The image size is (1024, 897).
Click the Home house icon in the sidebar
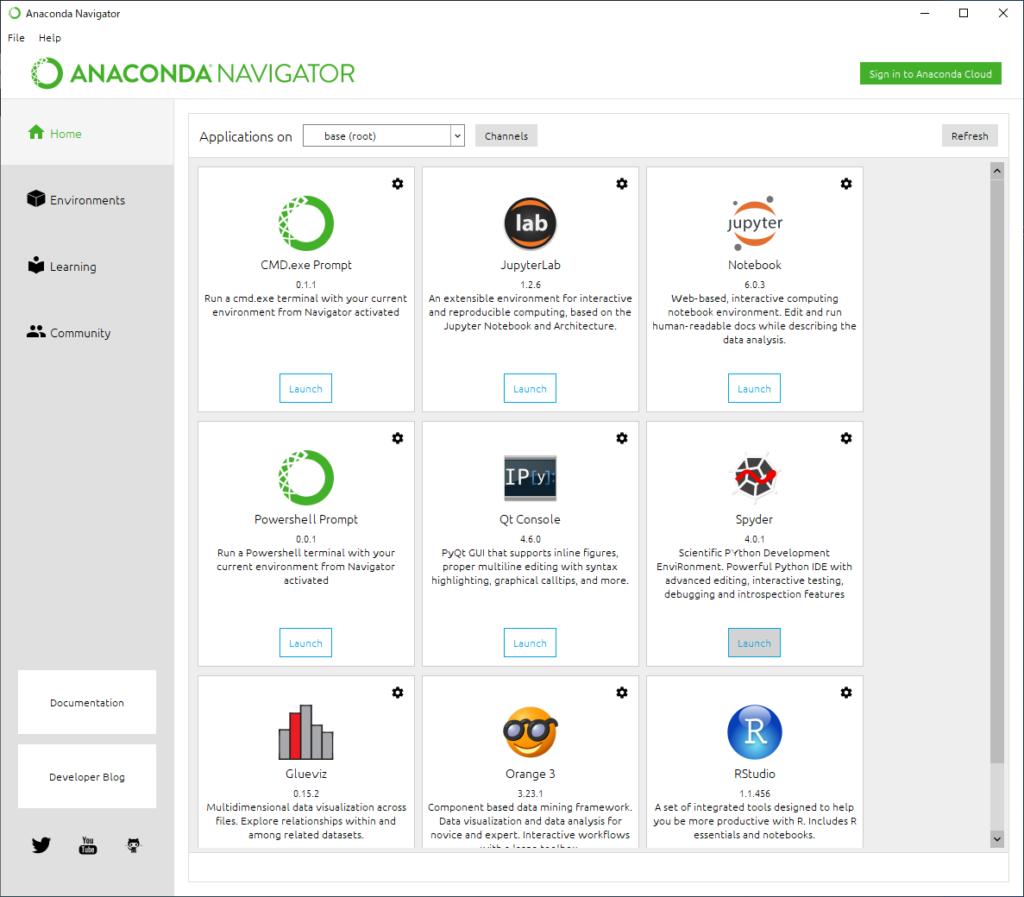[x=36, y=133]
